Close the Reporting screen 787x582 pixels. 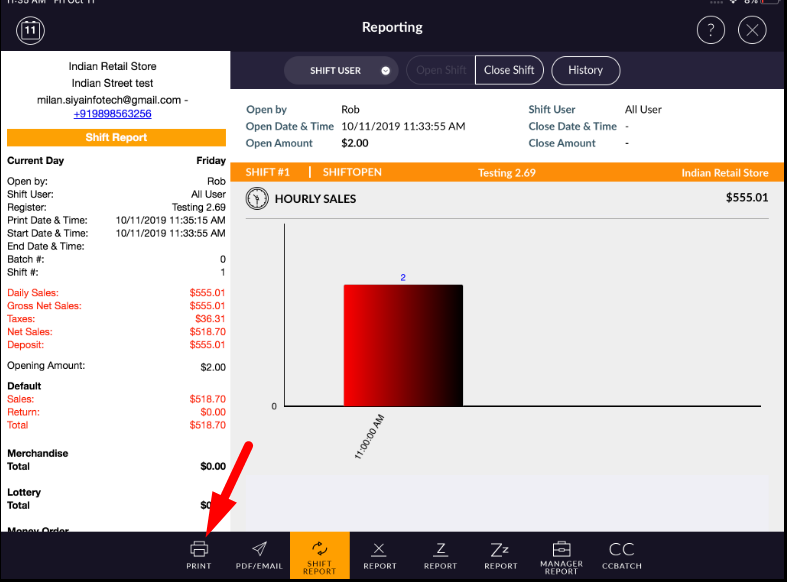point(752,30)
